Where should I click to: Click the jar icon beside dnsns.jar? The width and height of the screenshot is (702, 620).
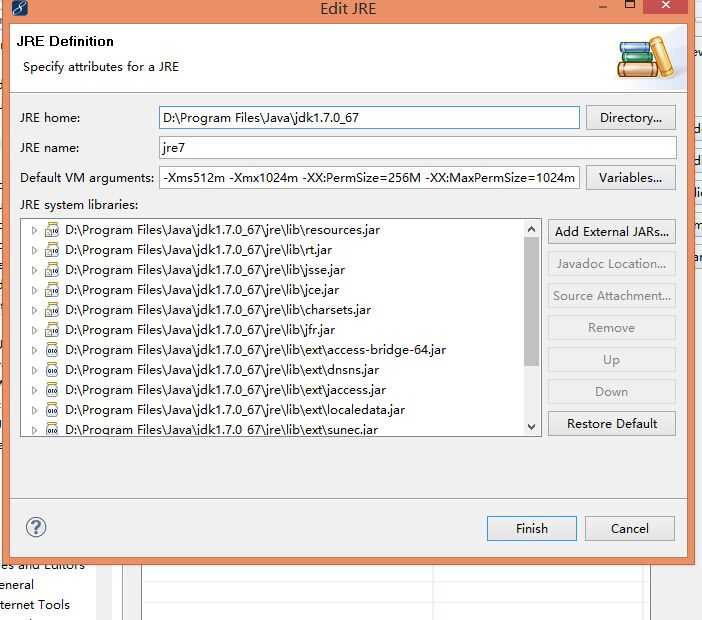pos(52,370)
